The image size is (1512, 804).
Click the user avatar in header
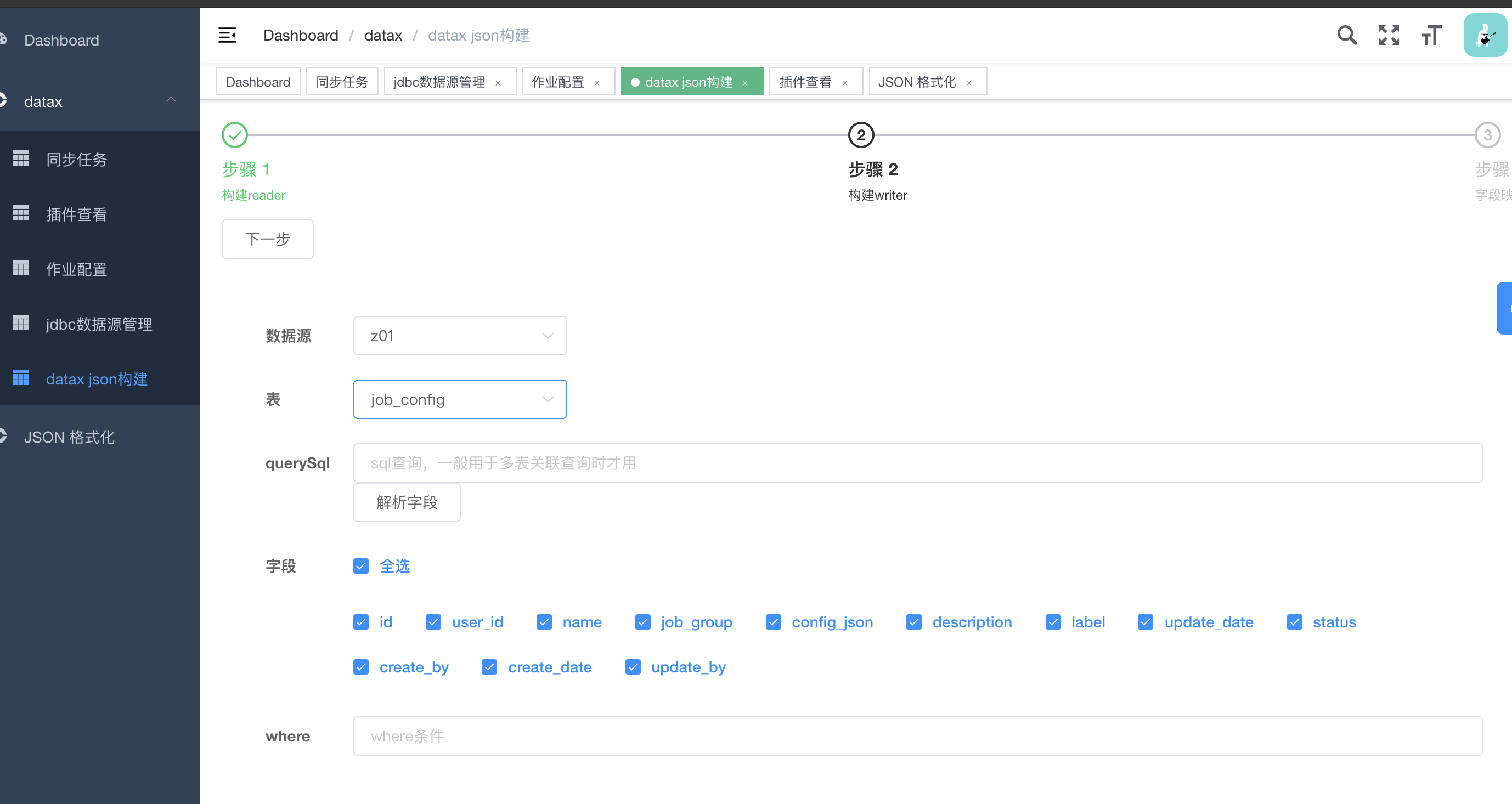[x=1485, y=35]
